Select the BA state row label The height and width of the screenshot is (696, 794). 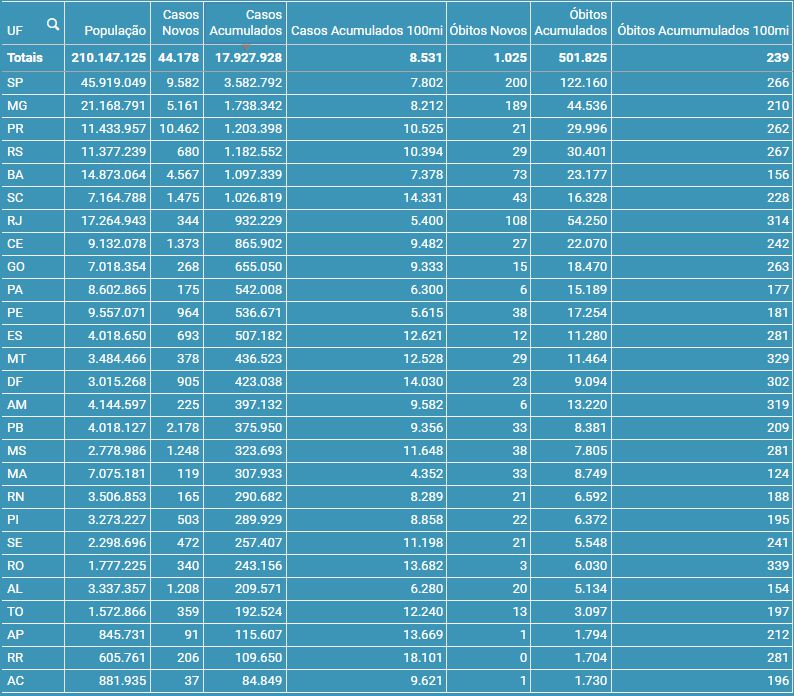15,174
